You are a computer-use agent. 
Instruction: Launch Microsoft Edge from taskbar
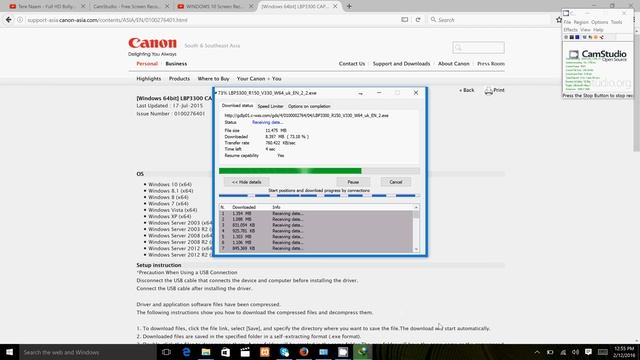[x=186, y=352]
